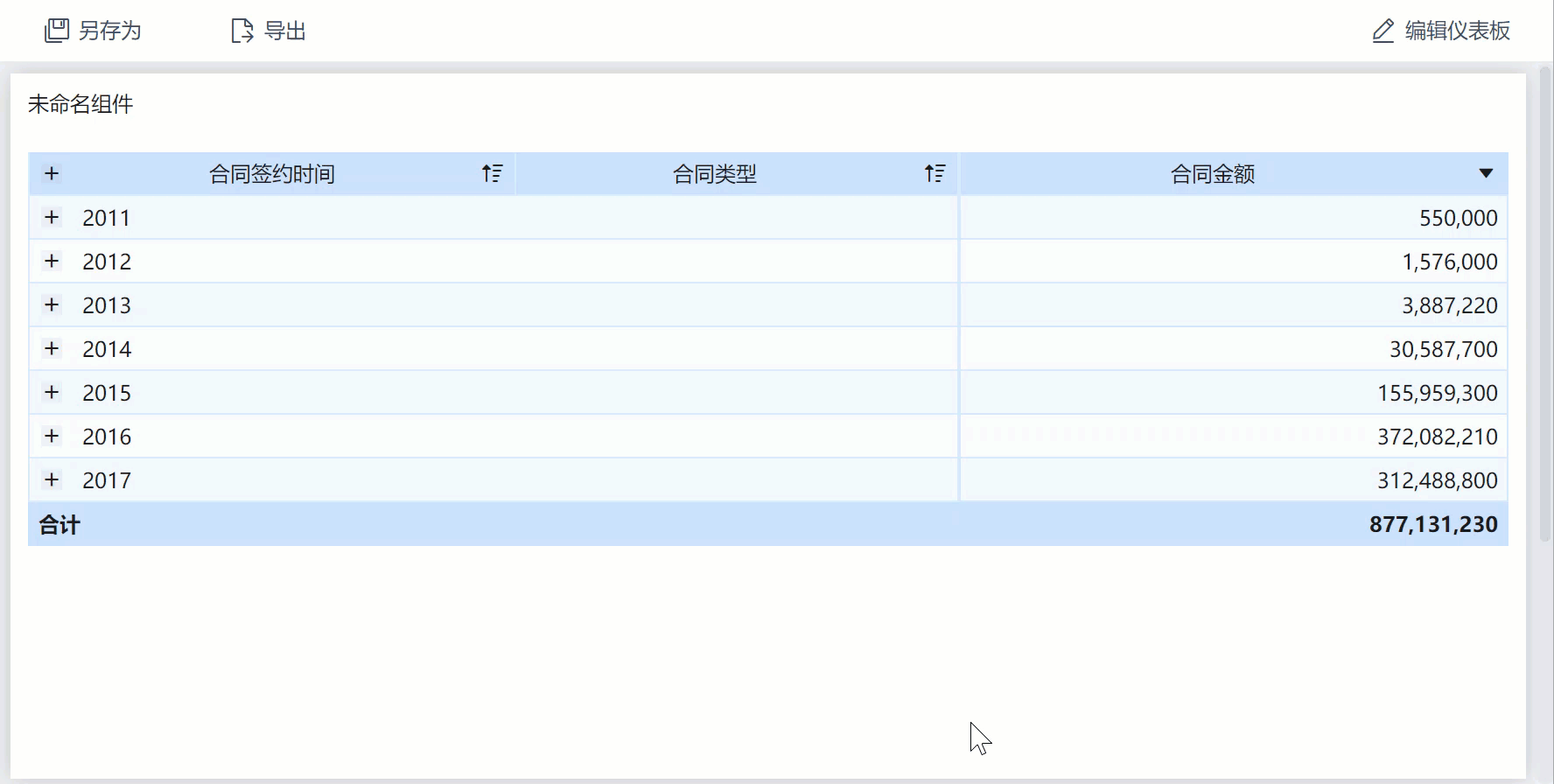Expand all rows with header plus

52,173
